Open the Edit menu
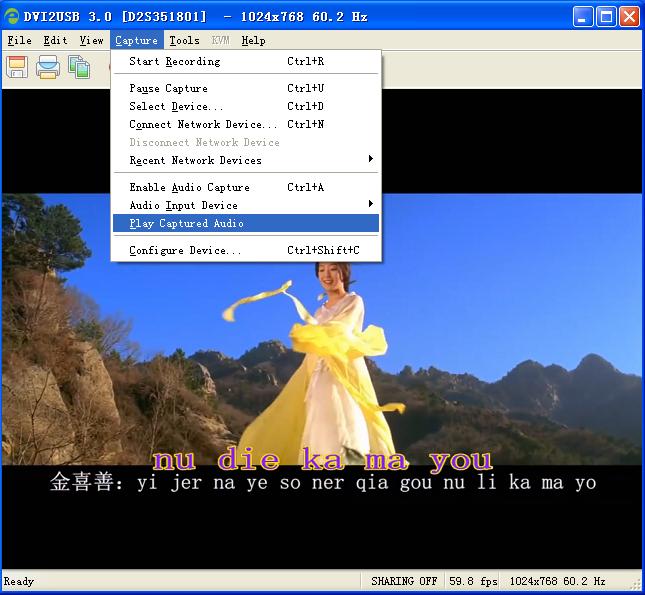This screenshot has width=645, height=595. 55,41
